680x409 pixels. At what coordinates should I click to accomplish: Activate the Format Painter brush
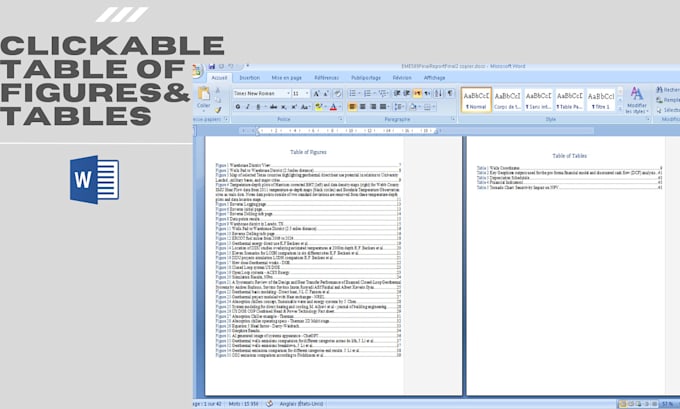click(218, 110)
